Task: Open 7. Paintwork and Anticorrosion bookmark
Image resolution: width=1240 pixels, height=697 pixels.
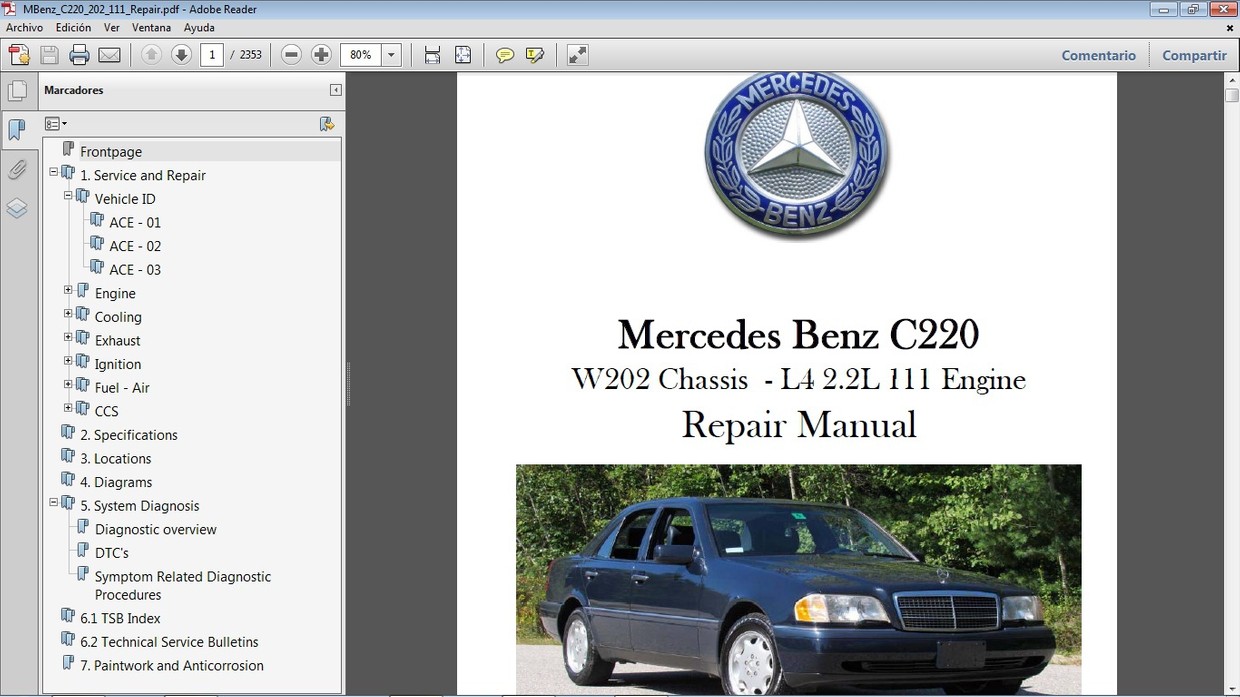Action: pos(172,666)
